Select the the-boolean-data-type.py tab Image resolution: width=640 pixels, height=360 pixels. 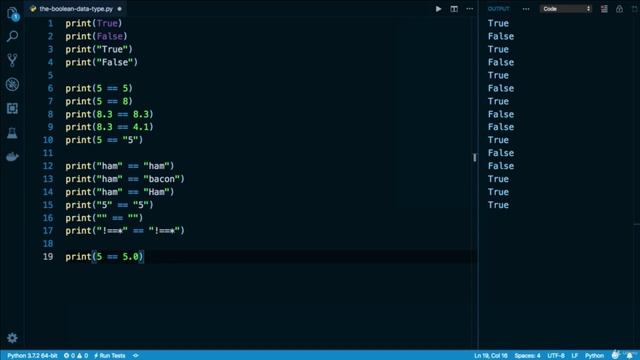point(76,9)
